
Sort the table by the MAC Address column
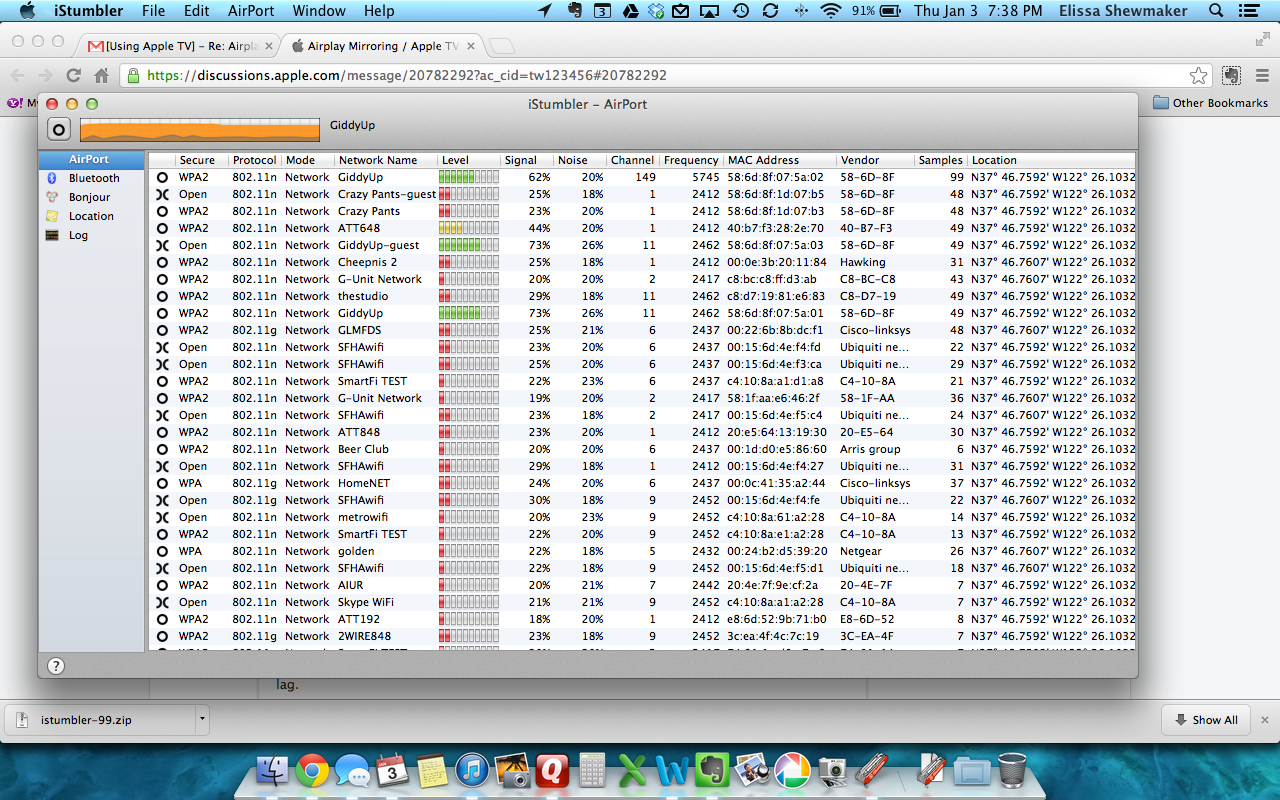(780, 160)
